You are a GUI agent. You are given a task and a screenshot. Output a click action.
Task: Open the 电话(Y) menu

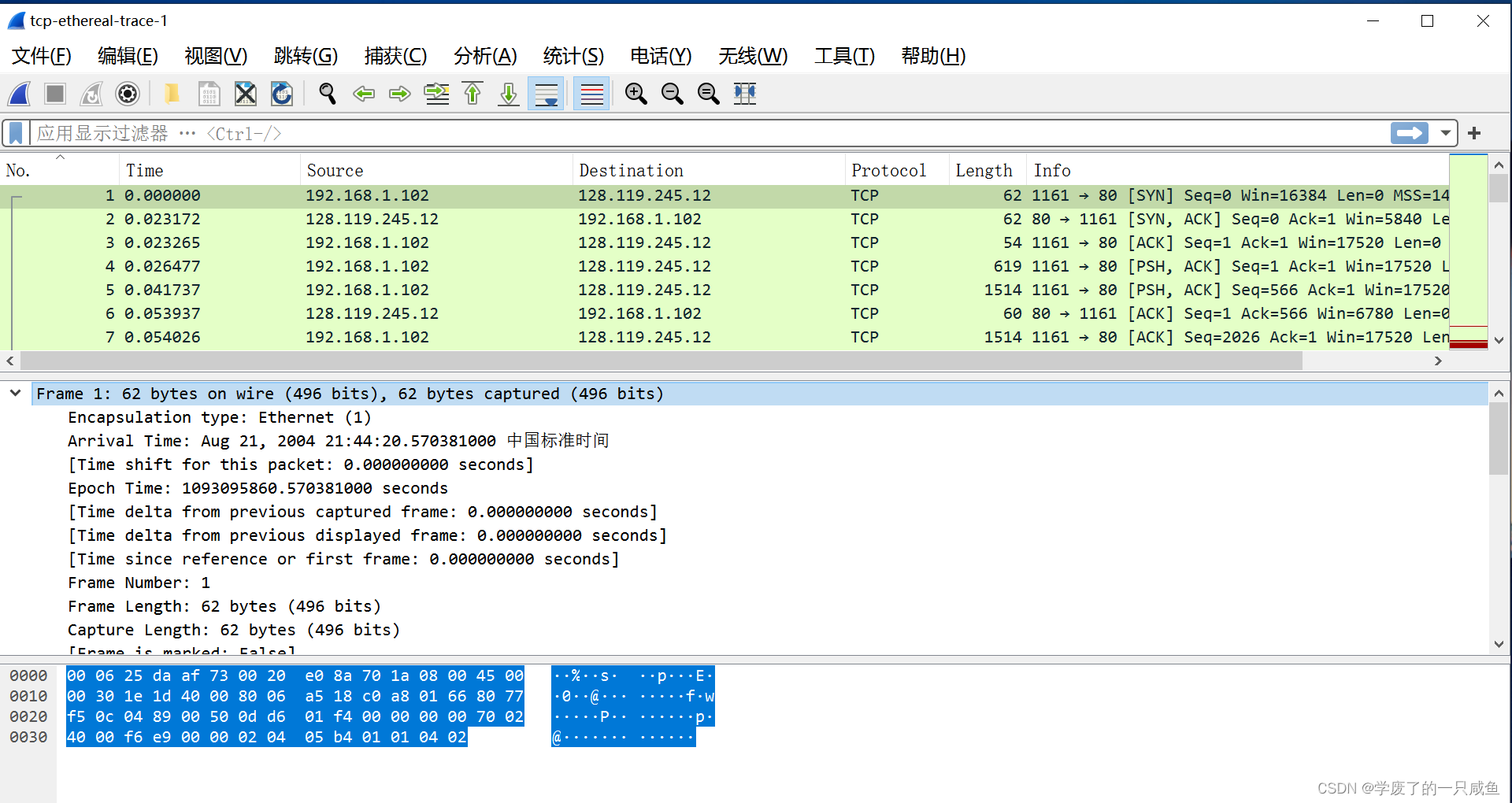tap(661, 56)
